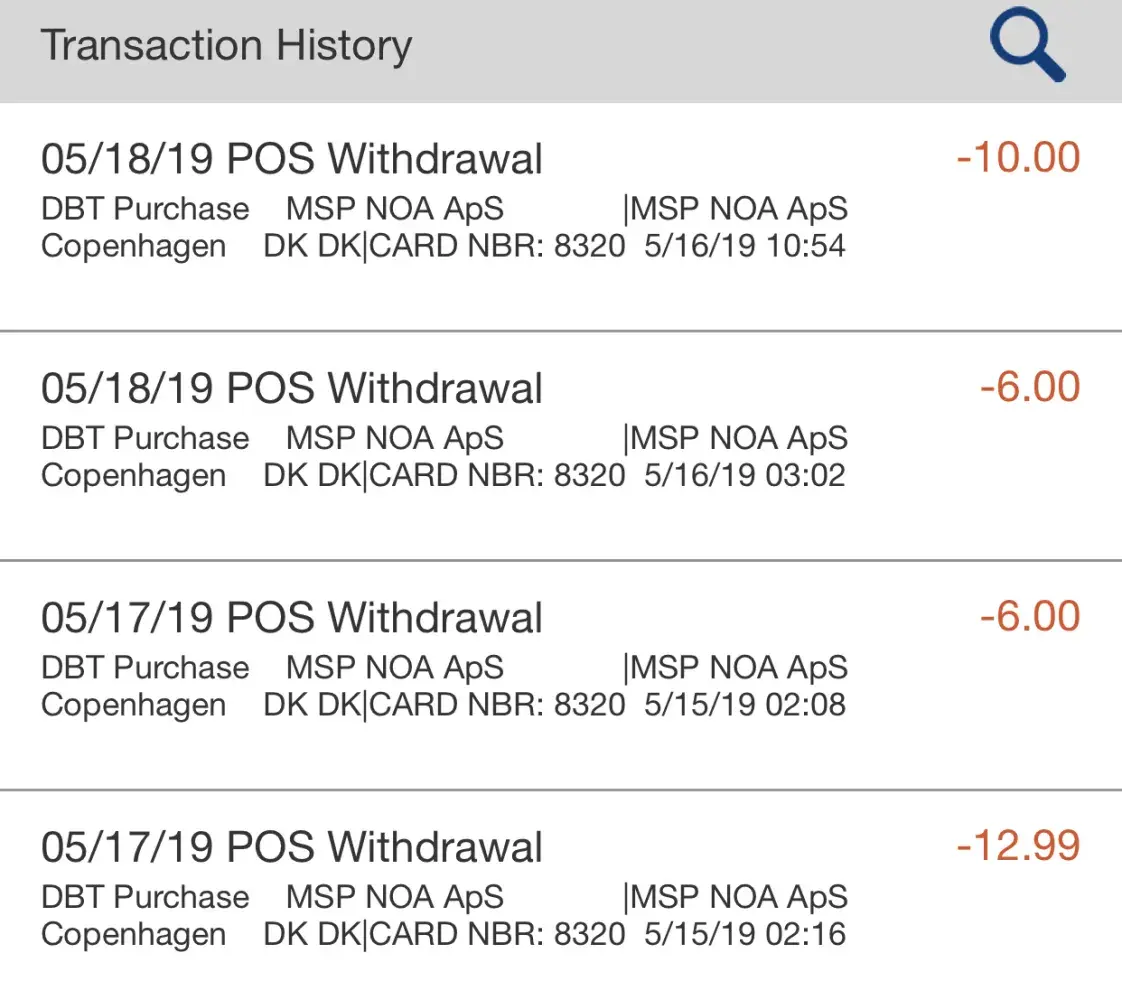Tap the timestamp 5/15/19 02:16
Image resolution: width=1122 pixels, height=1000 pixels.
click(x=745, y=934)
